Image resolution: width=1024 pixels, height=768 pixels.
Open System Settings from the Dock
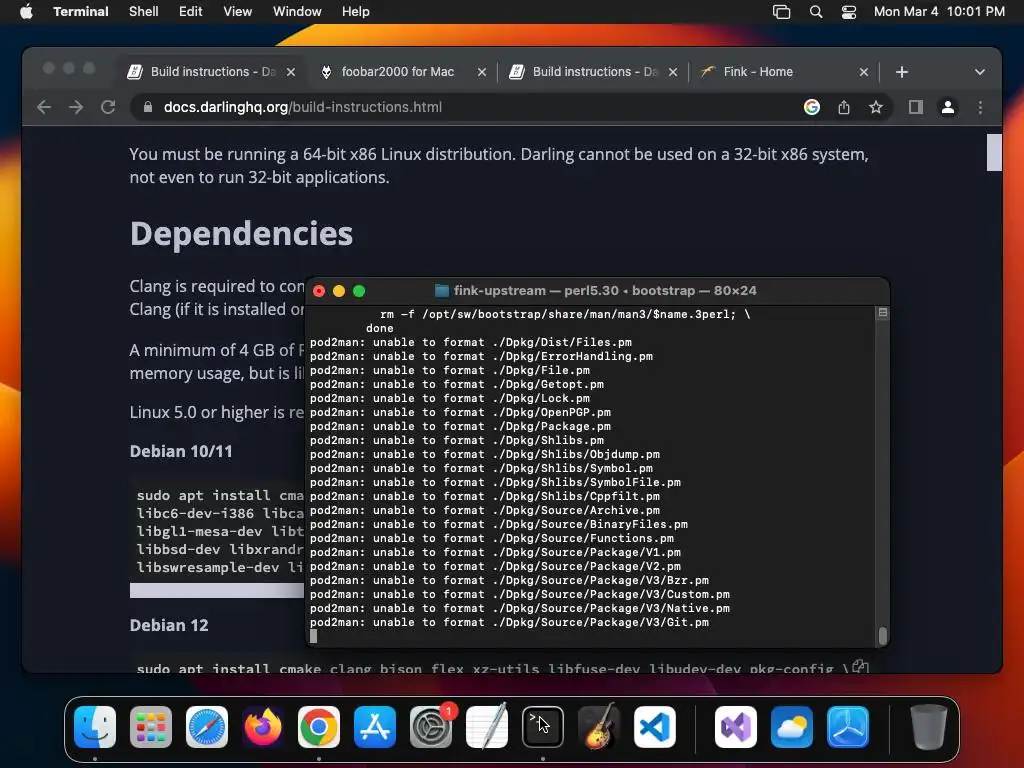pyautogui.click(x=431, y=727)
